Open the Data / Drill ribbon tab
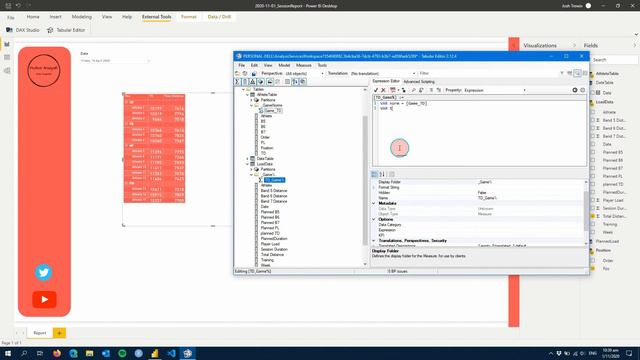640x360 pixels. [x=219, y=17]
